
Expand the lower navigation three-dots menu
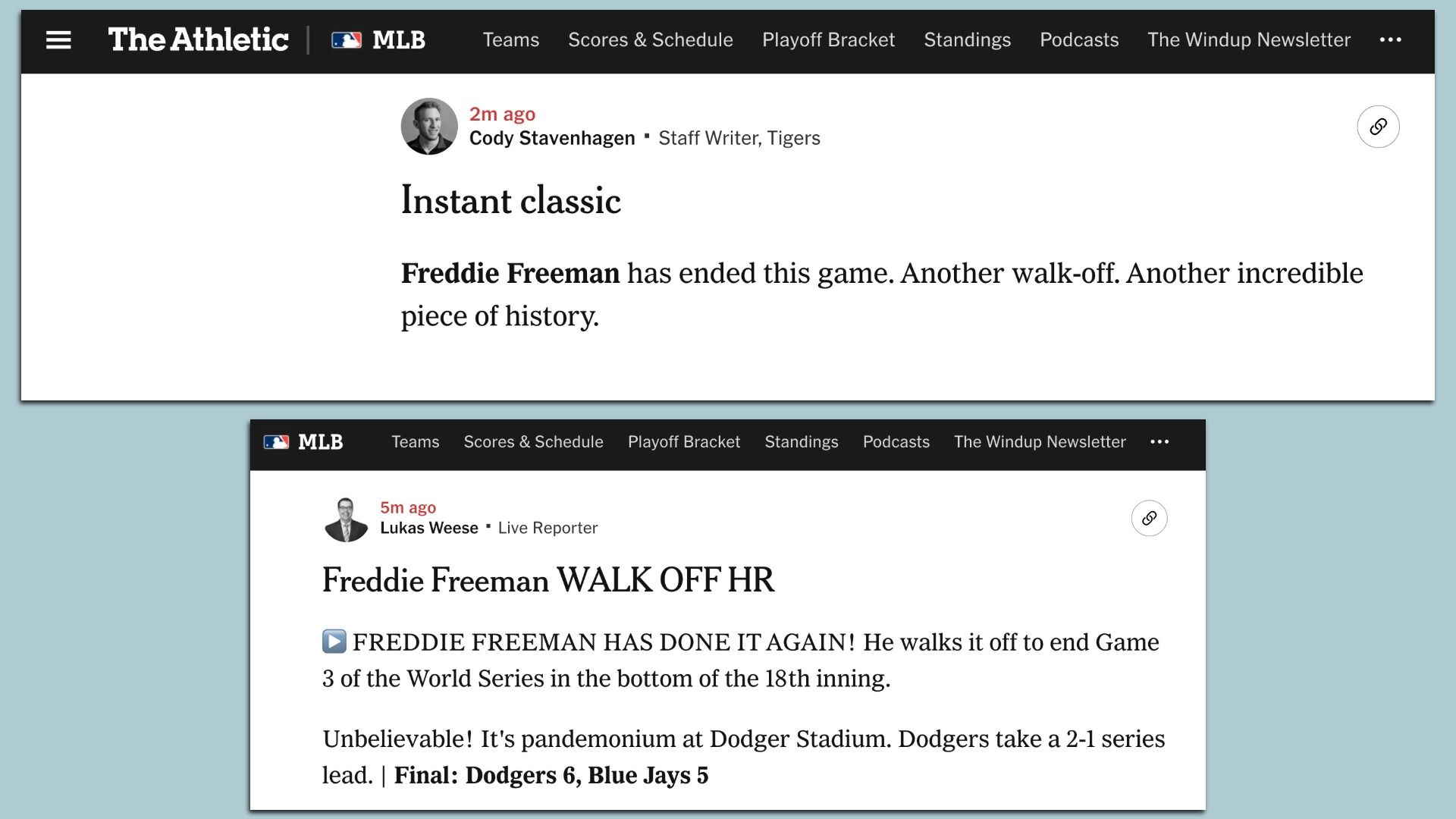pyautogui.click(x=1159, y=442)
